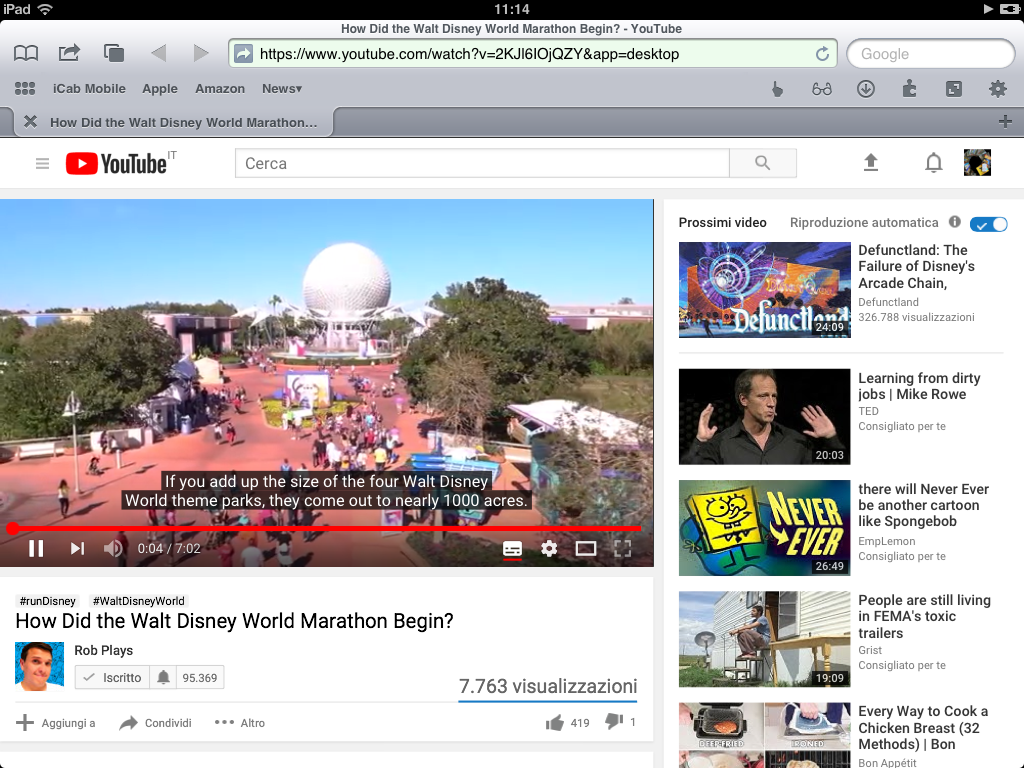Open the Defunctland video thumbnail

pos(764,290)
